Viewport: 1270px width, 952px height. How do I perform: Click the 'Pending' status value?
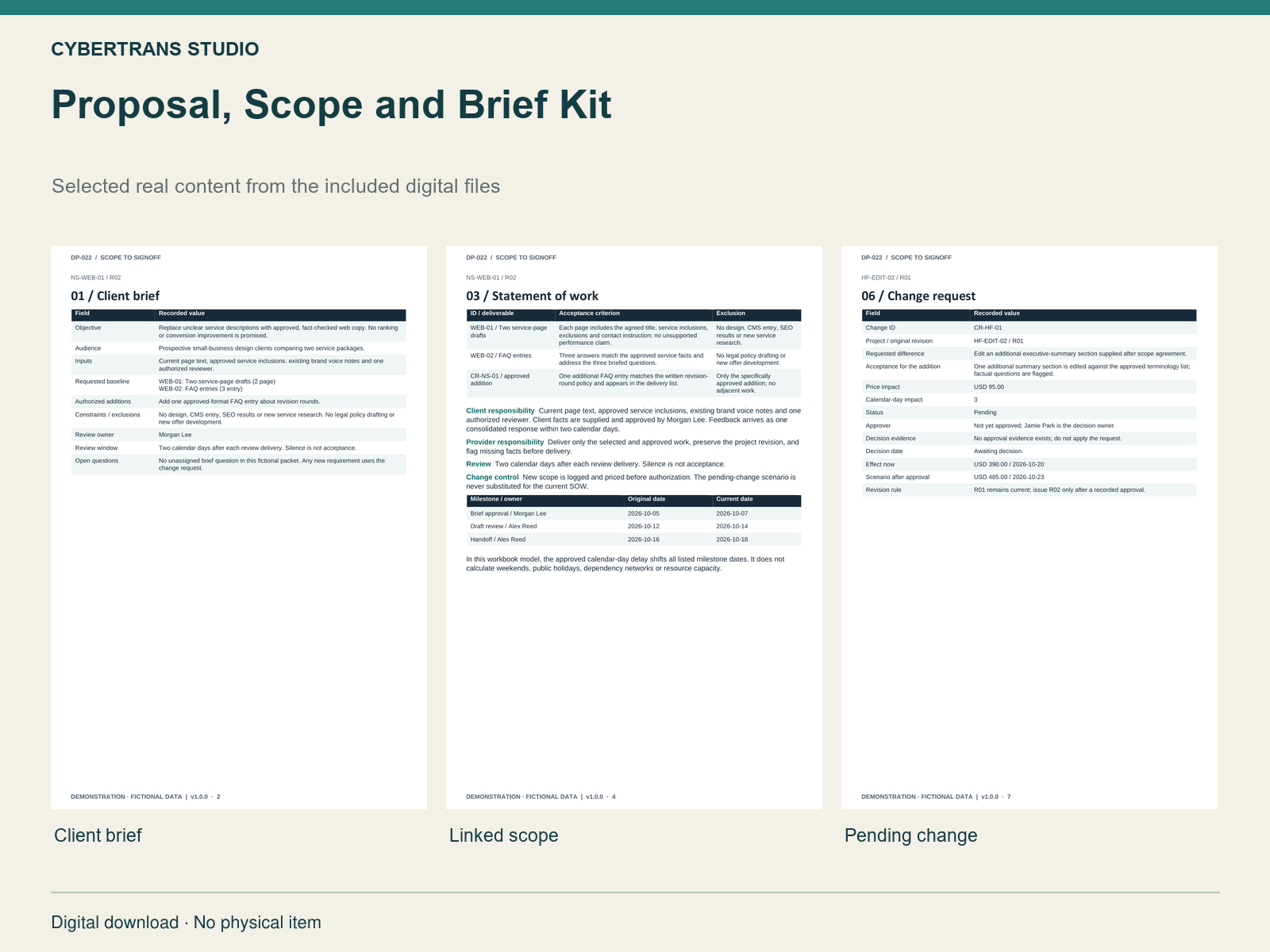pyautogui.click(x=985, y=413)
